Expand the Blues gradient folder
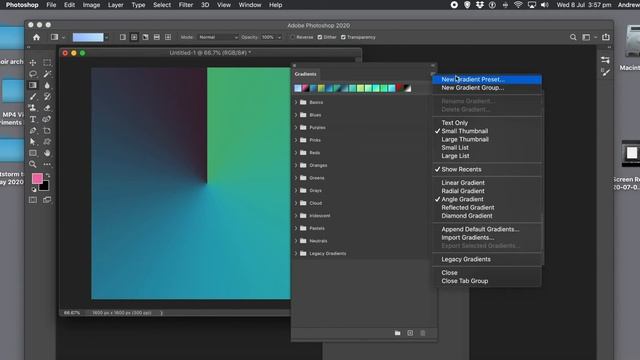 click(296, 115)
